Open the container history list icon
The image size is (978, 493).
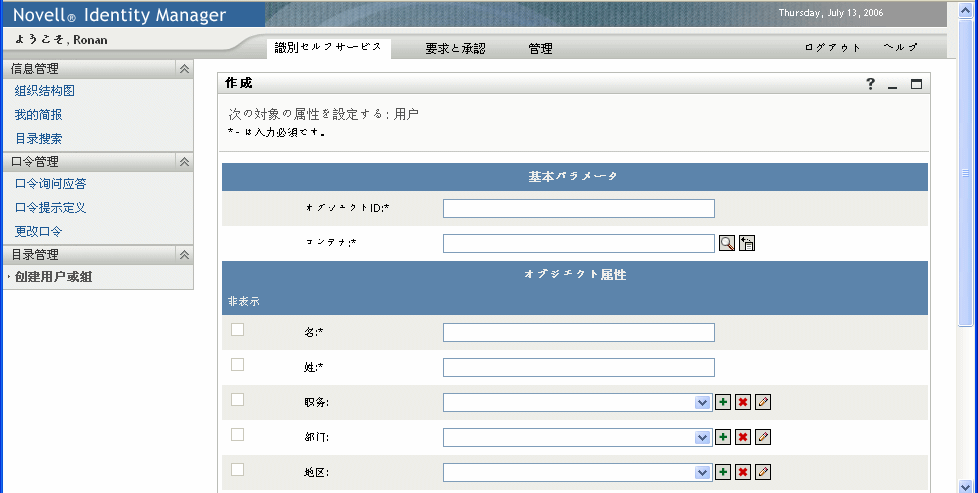point(746,243)
